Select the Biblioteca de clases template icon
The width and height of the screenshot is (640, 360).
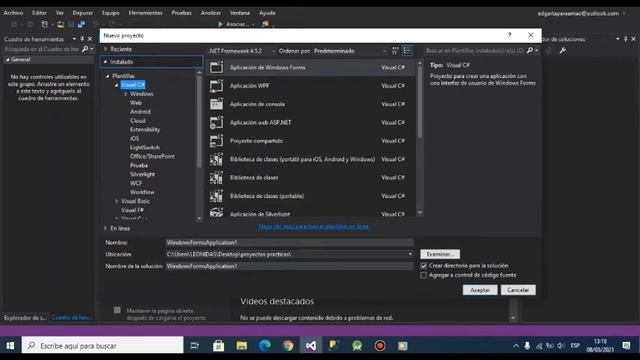216,178
